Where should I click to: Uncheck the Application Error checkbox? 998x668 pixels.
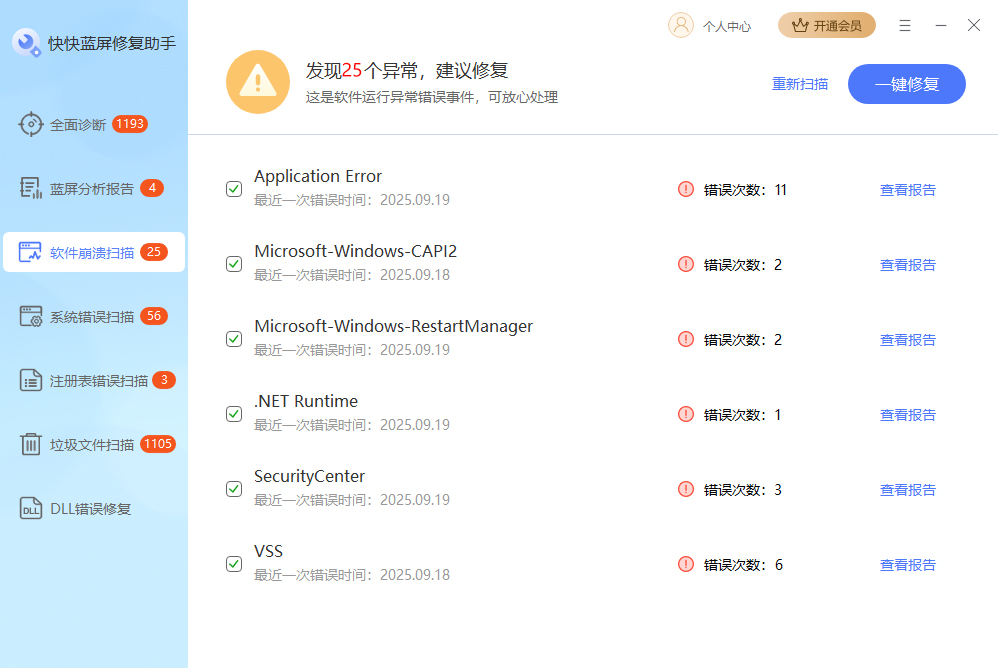234,189
